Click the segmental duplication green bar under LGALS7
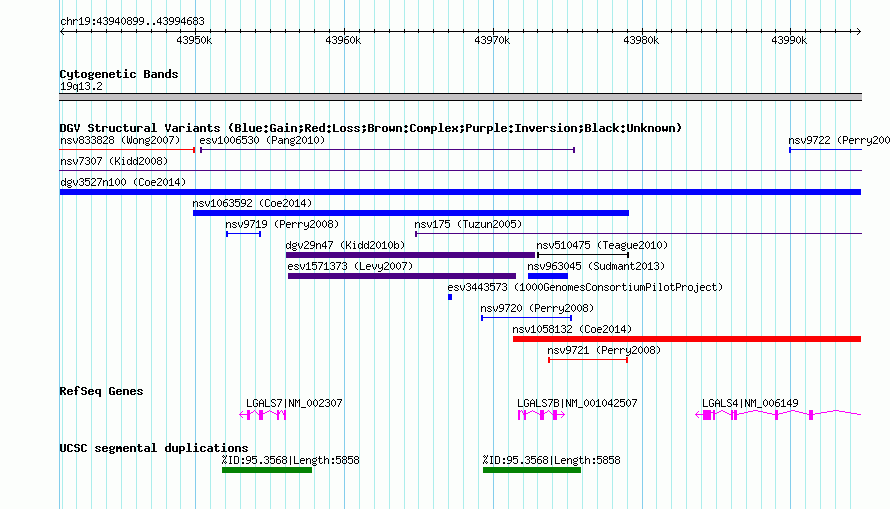 (x=267, y=470)
